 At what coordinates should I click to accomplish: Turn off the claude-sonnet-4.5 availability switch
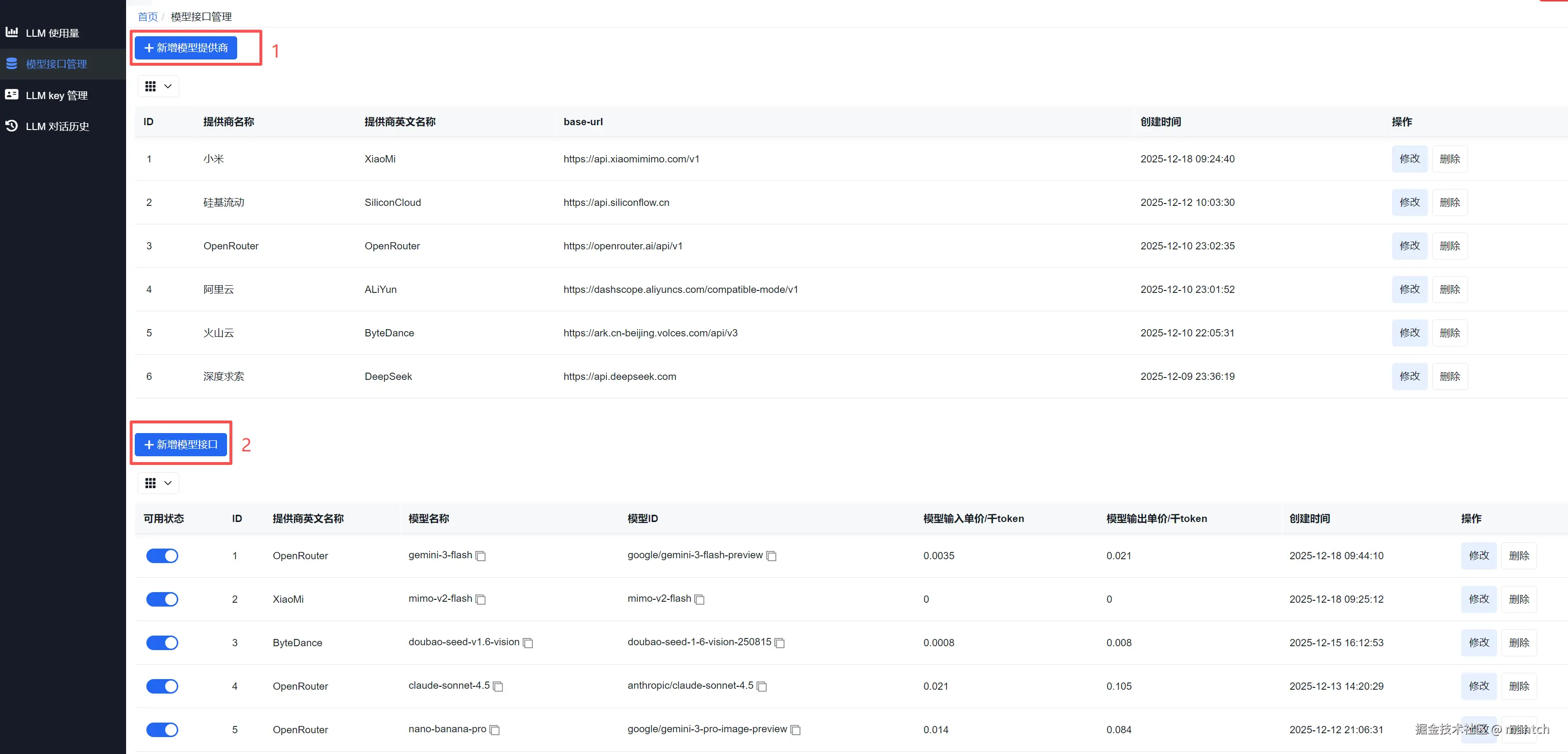point(162,686)
